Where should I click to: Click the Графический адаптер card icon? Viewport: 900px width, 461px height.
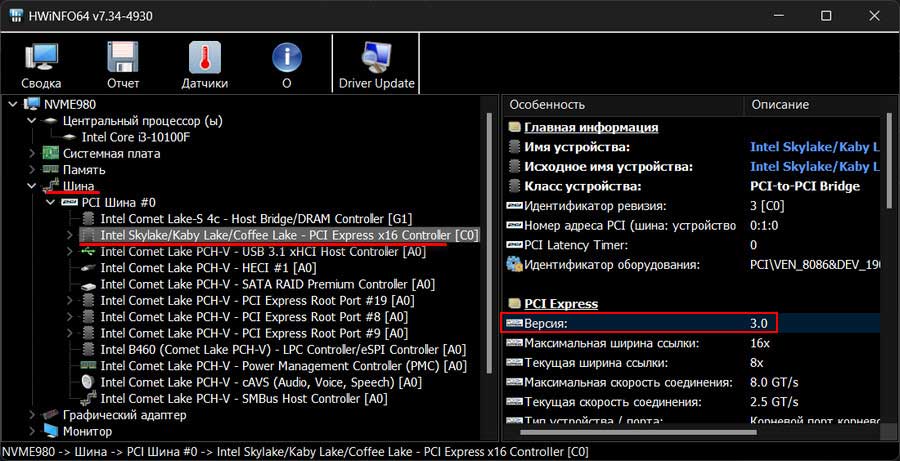tap(51, 414)
